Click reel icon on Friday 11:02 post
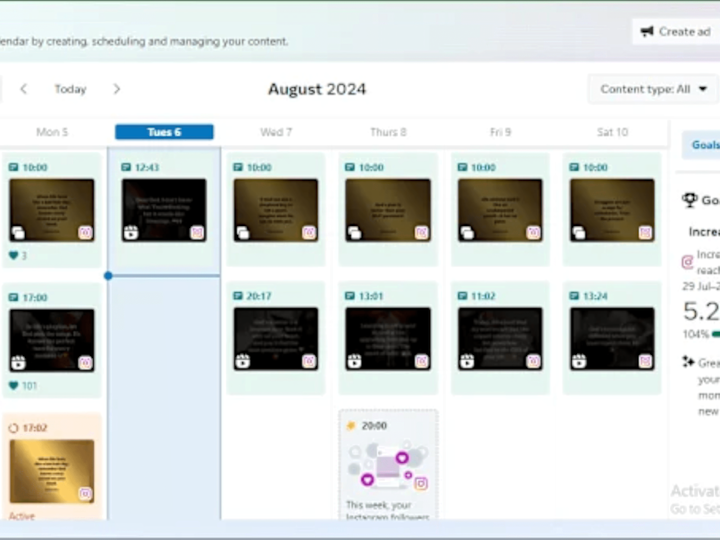720x540 pixels. [467, 361]
